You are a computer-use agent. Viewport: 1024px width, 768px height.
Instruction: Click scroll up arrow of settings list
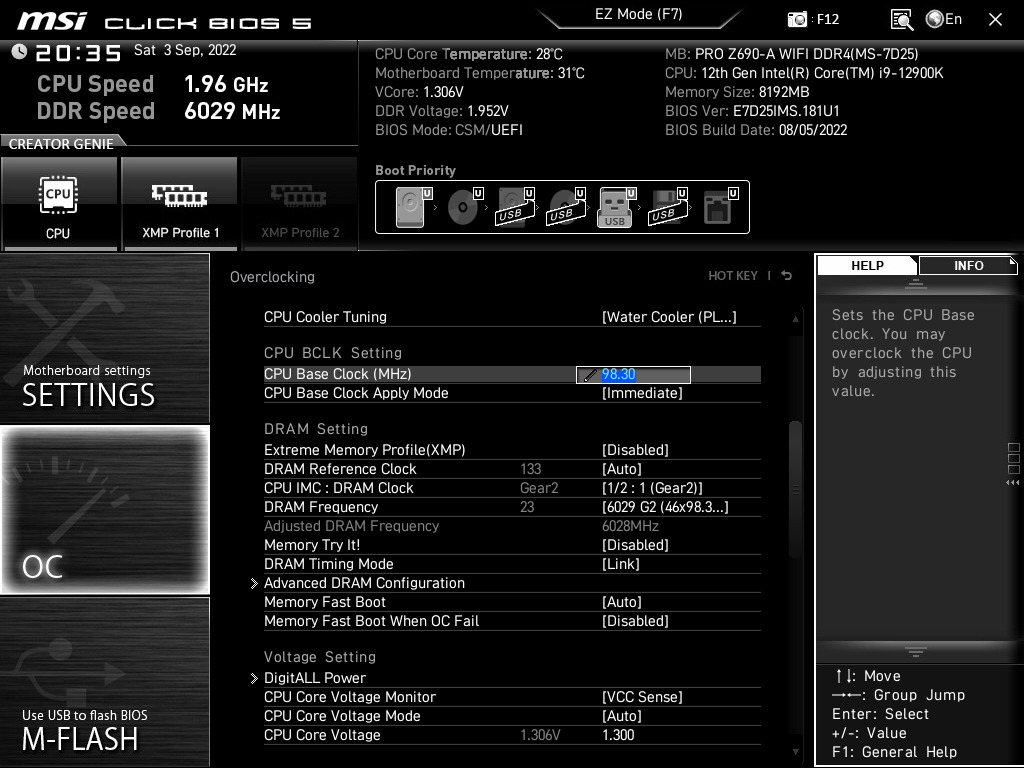tap(795, 319)
